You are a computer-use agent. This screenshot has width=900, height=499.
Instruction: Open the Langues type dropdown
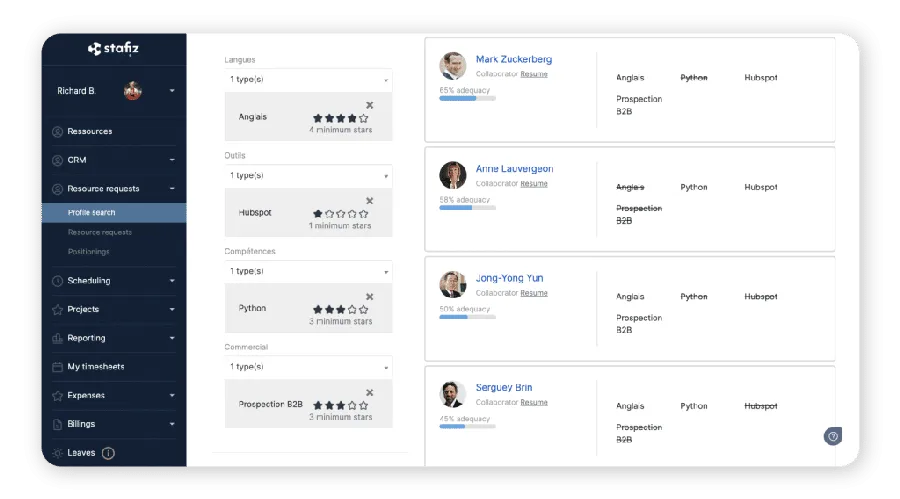pos(308,80)
